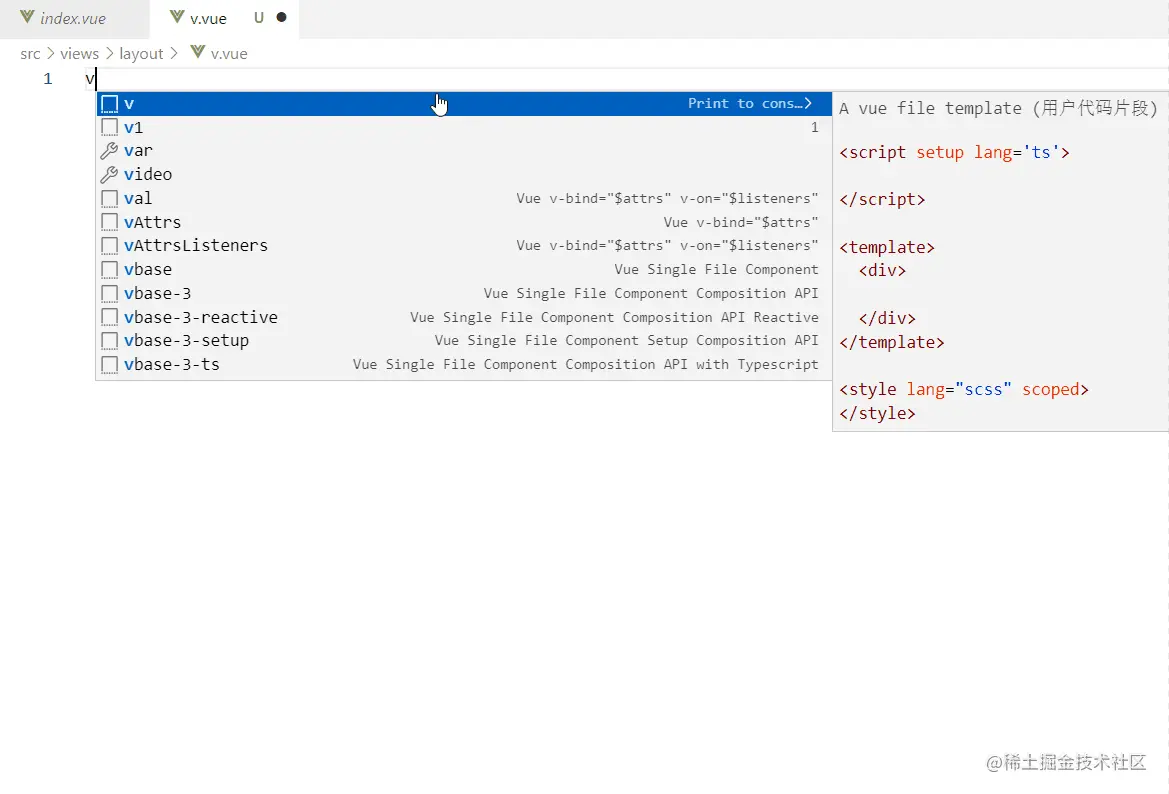The width and height of the screenshot is (1169, 794).
Task: Click line number 1 in the gutter
Action: point(48,79)
